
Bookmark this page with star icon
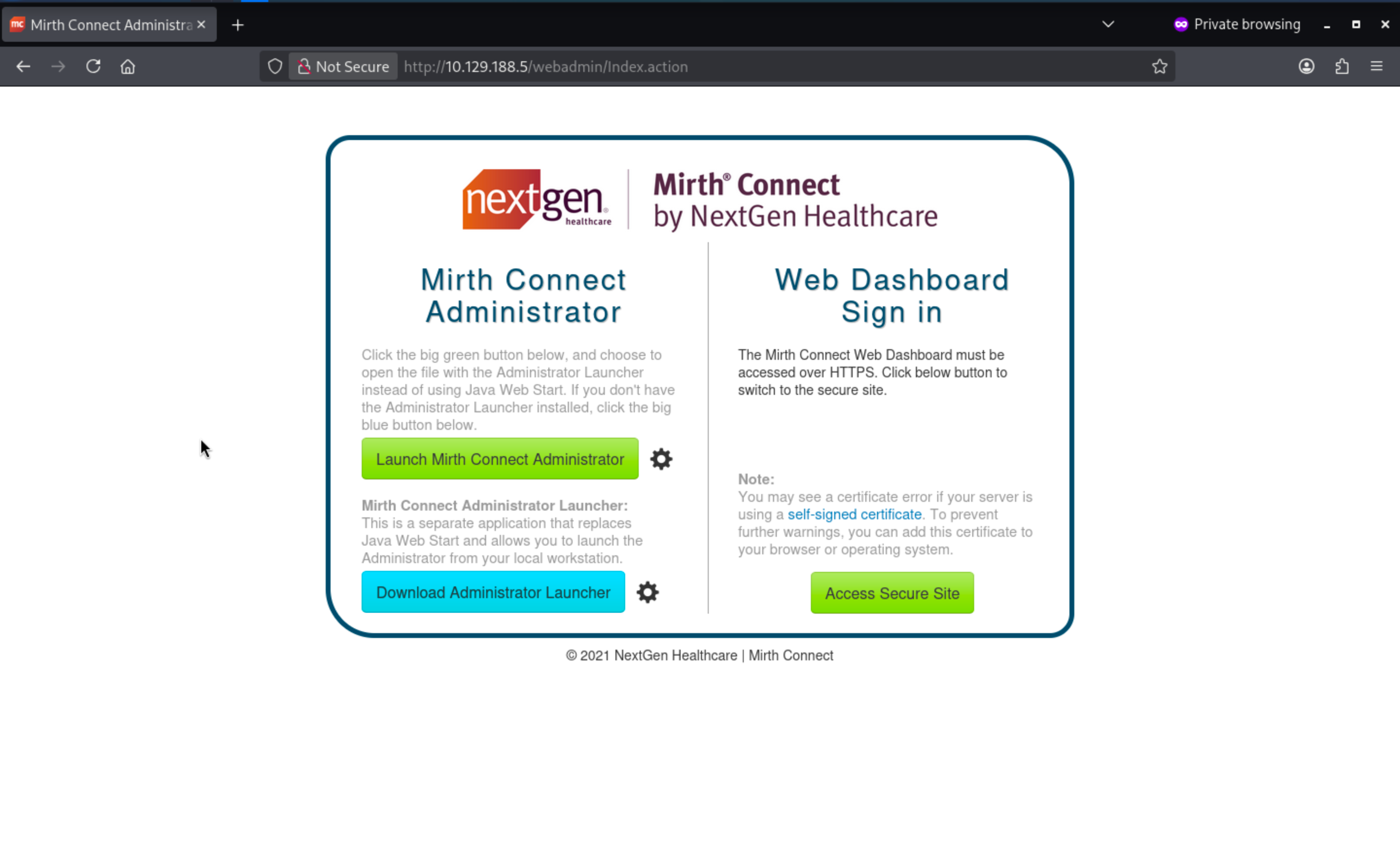[1159, 67]
